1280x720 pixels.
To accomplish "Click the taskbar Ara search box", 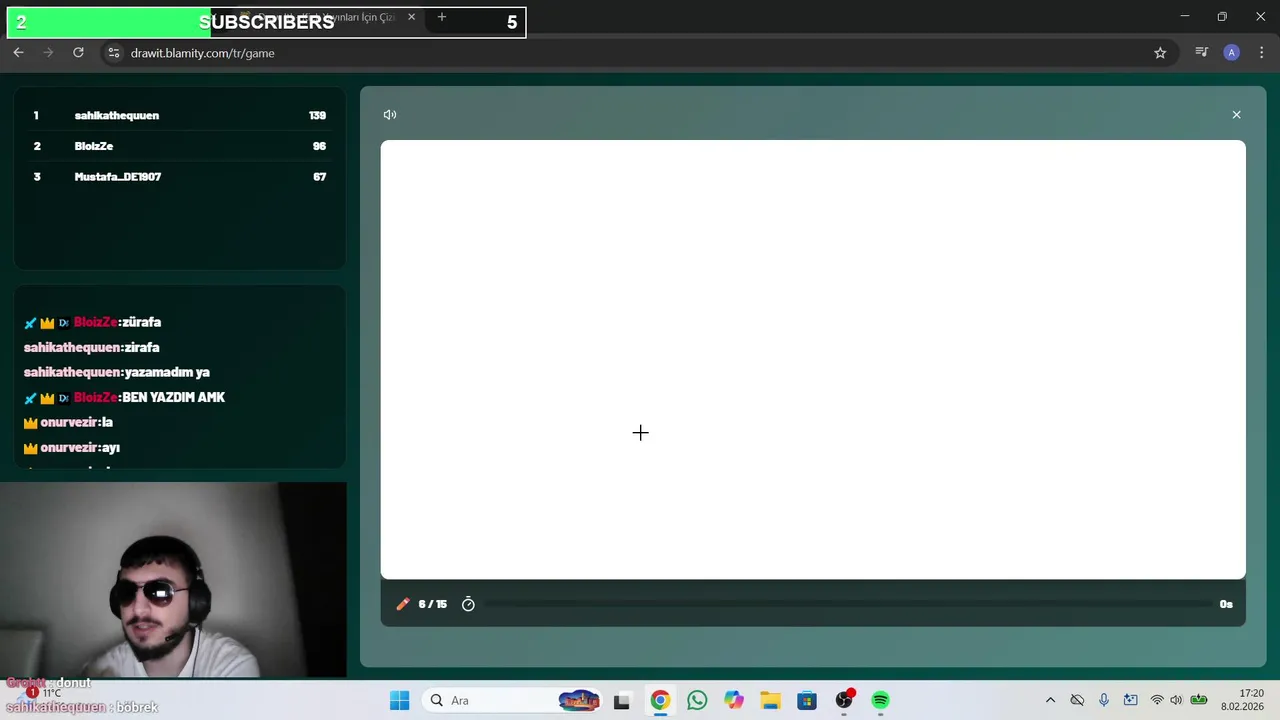I will pyautogui.click(x=512, y=700).
